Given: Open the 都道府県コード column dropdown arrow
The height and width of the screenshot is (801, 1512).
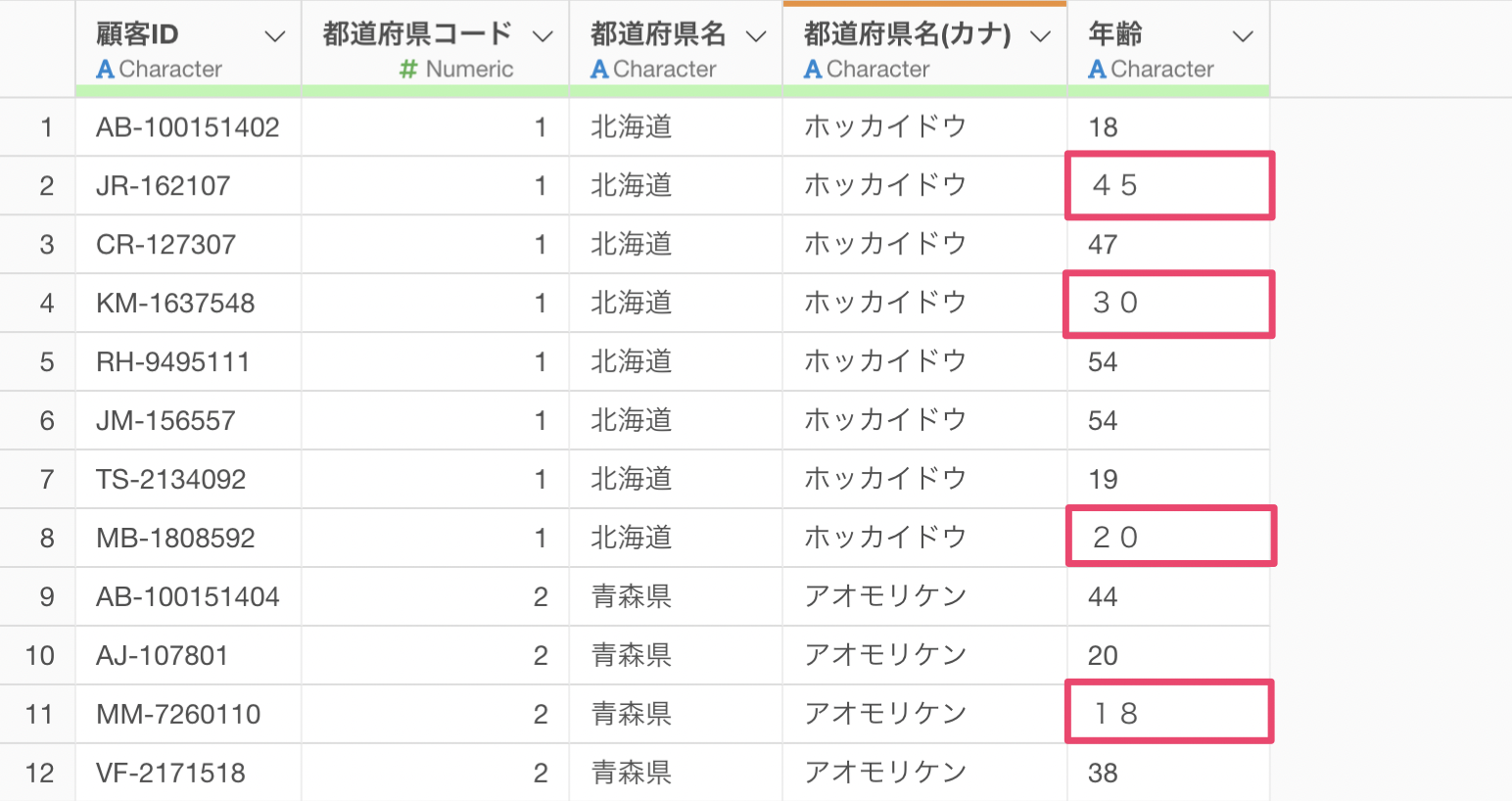Looking at the screenshot, I should click(x=543, y=37).
